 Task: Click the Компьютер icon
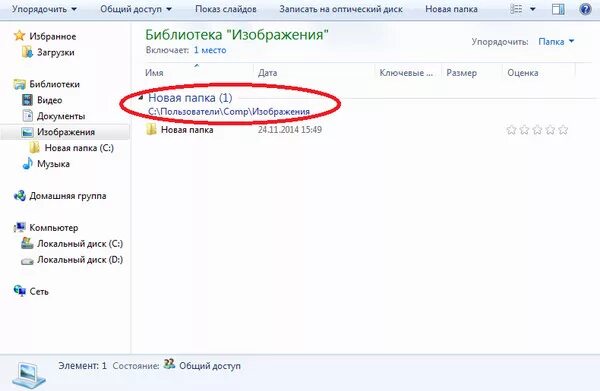tap(20, 228)
